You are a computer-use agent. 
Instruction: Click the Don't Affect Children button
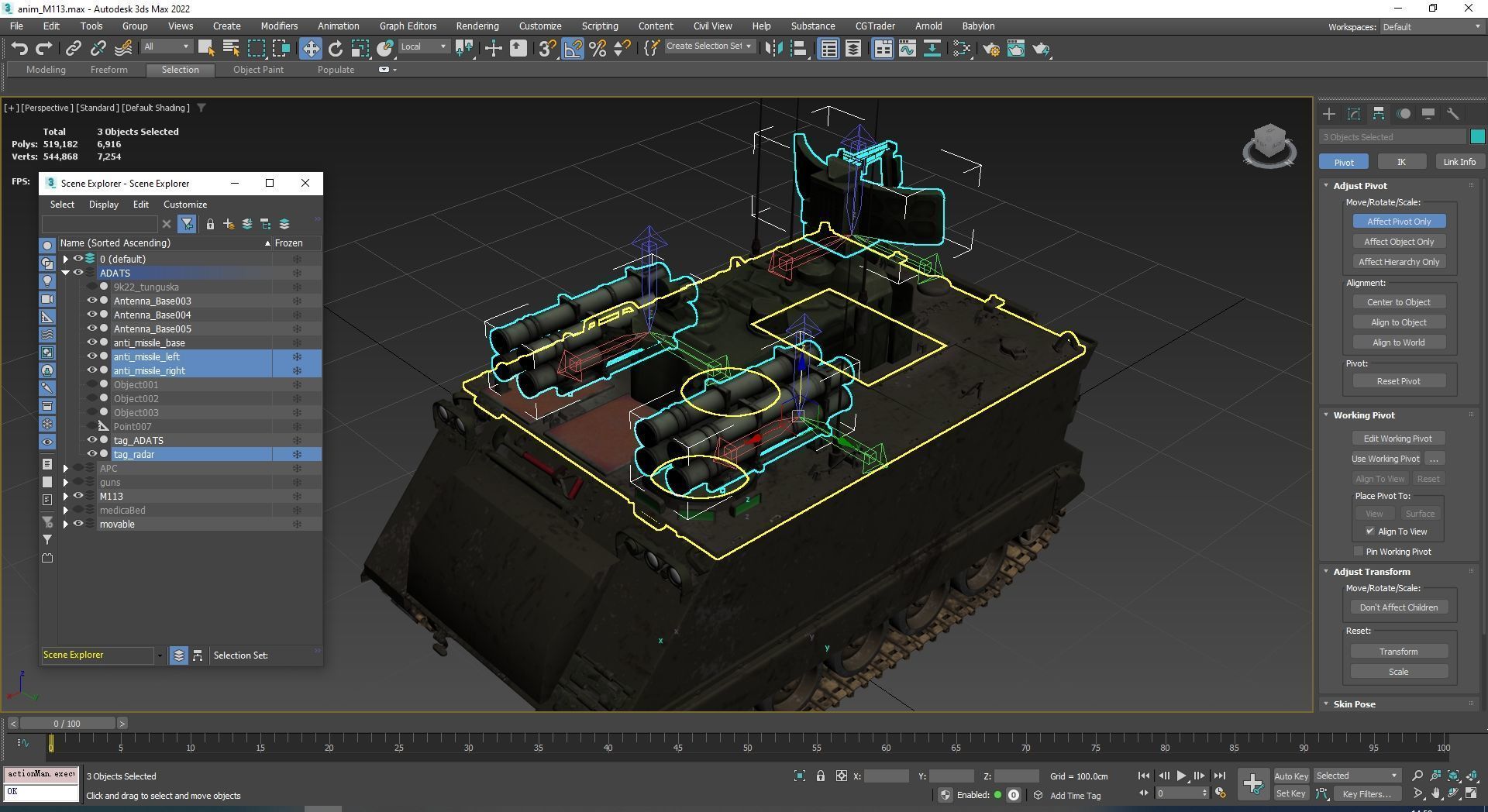[x=1399, y=607]
